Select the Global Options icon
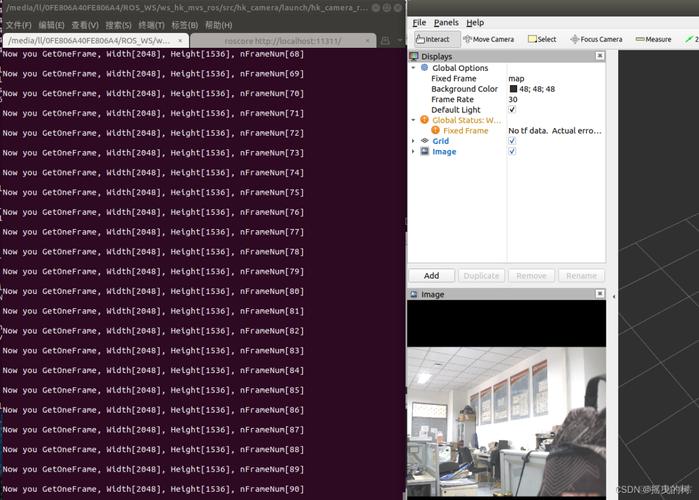The height and width of the screenshot is (500, 699). pos(424,68)
